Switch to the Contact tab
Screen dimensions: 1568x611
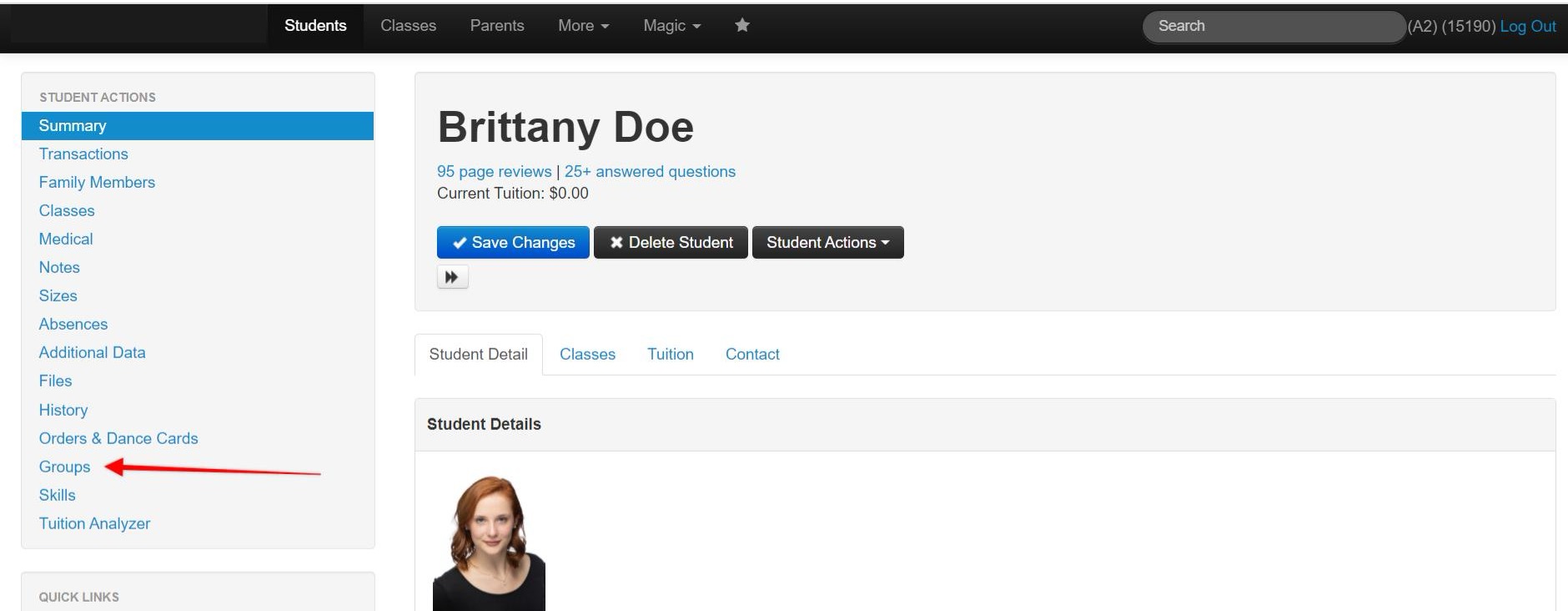tap(751, 355)
